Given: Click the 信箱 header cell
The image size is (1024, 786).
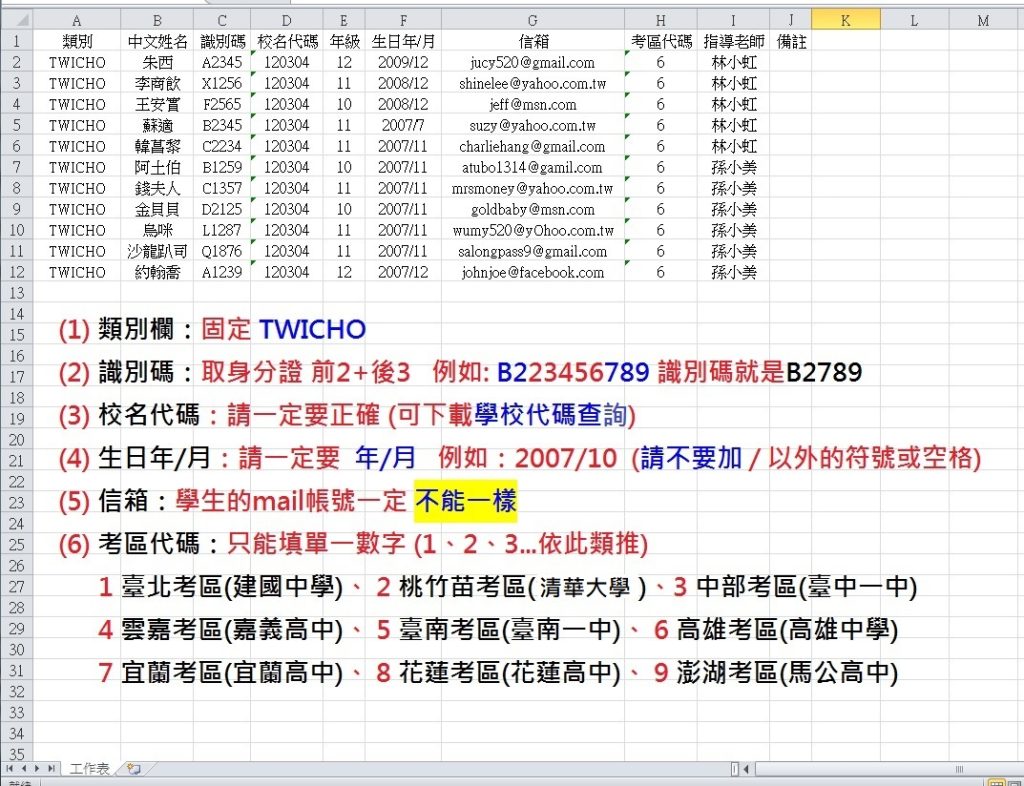Looking at the screenshot, I should tap(532, 41).
